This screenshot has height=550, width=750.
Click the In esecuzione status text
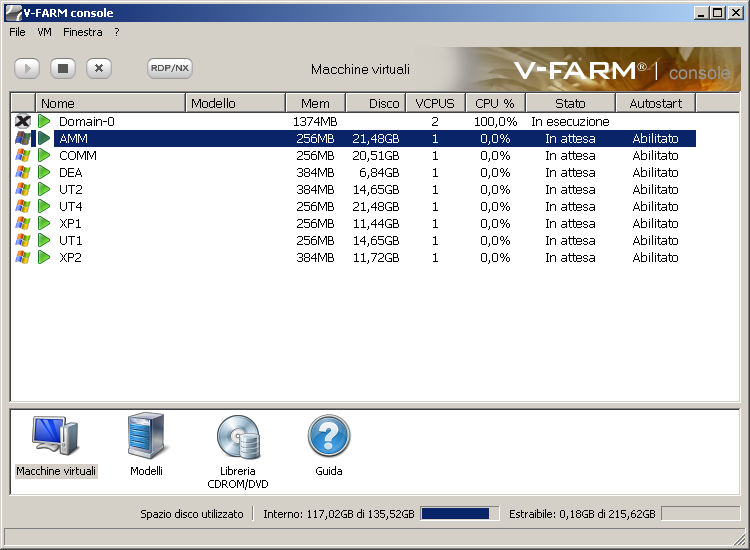pyautogui.click(x=570, y=121)
